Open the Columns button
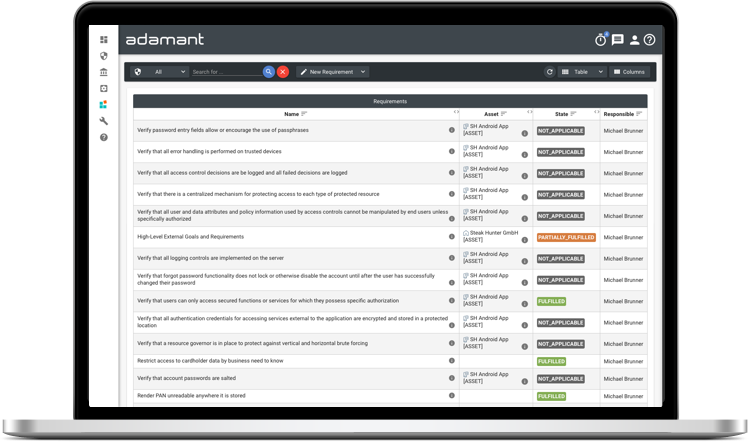Screen dimensions: 749x442 (x=630, y=72)
